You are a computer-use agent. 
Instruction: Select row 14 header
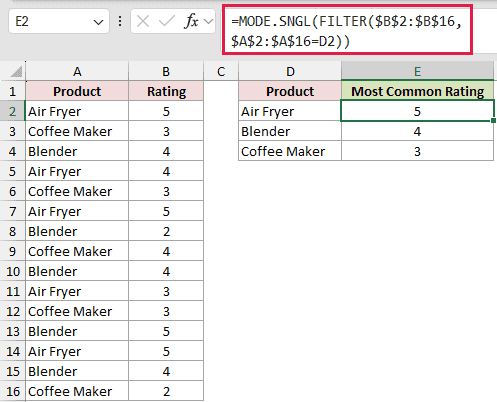13,351
